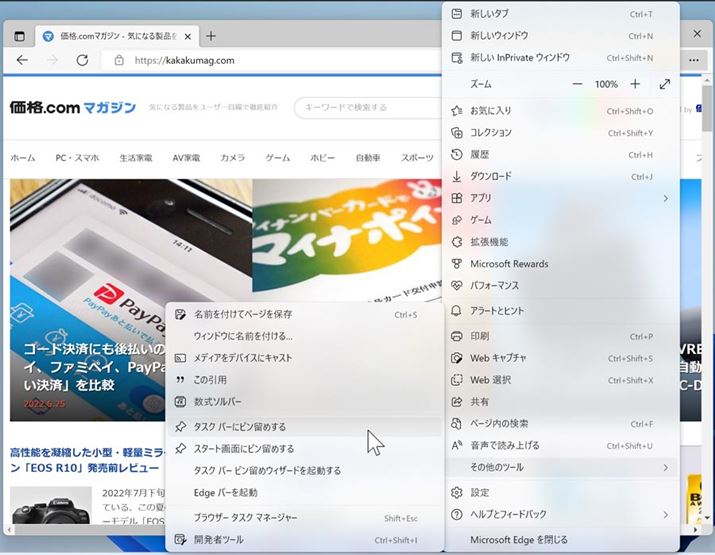Open 設定 from the menu
715x555 pixels.
tap(560, 493)
